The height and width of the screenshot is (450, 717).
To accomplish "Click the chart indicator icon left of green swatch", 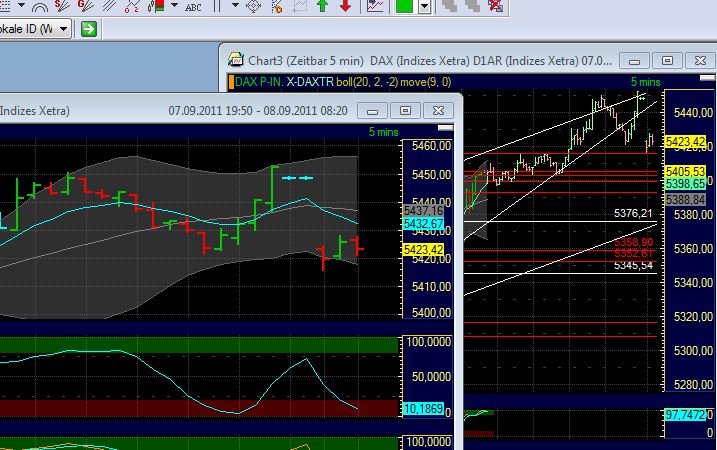I will pyautogui.click(x=375, y=6).
